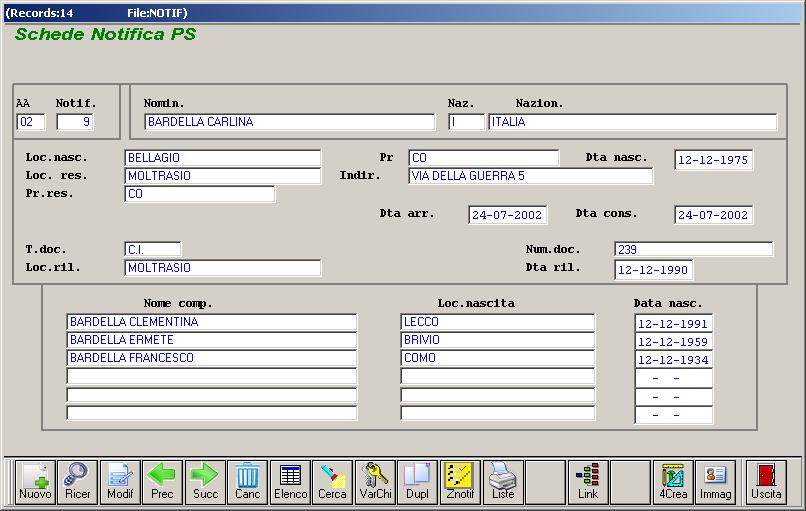Click Loc.nascita field LECCO
This screenshot has width=806, height=511.
tap(498, 322)
